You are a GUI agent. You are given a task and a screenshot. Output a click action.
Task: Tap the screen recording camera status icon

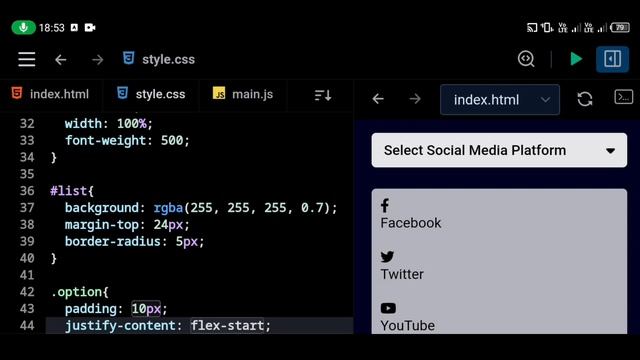pyautogui.click(x=90, y=27)
